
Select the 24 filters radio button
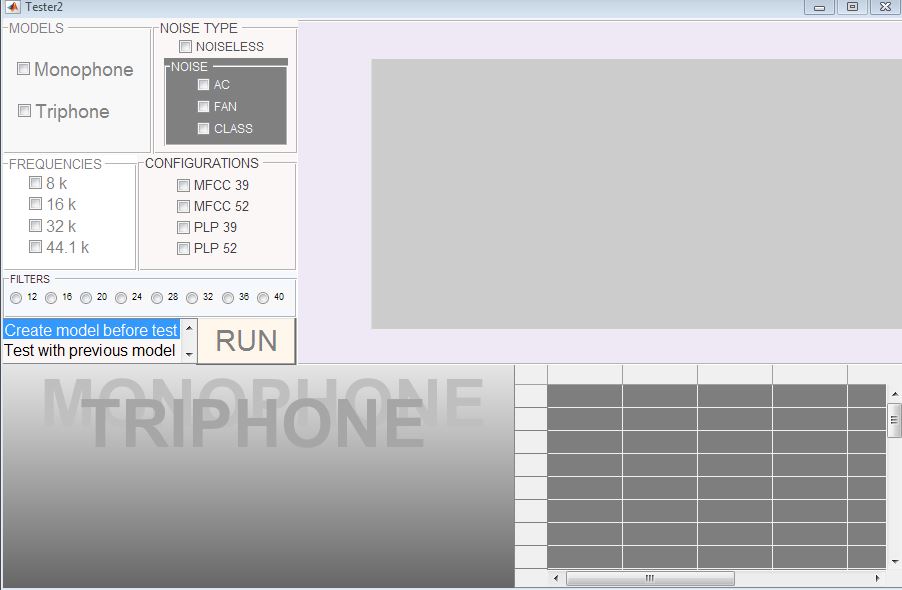(121, 298)
